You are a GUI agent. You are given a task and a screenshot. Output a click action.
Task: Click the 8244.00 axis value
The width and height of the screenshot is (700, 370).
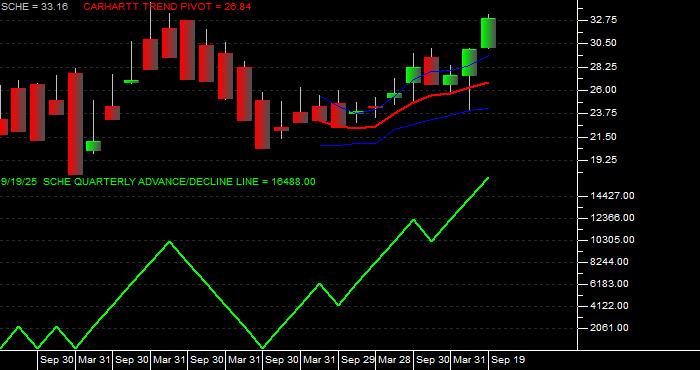[609, 262]
